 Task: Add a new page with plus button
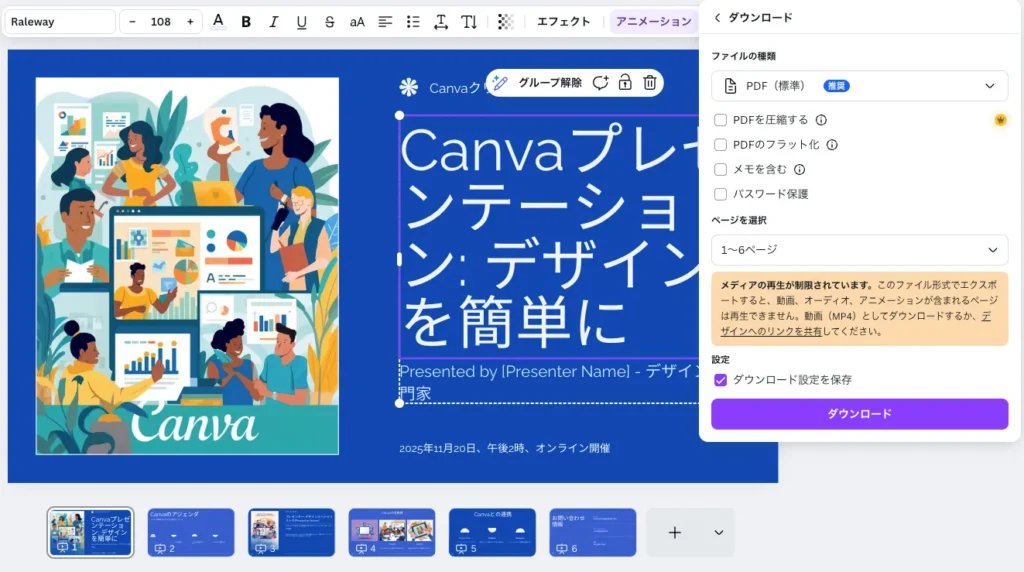pyautogui.click(x=675, y=533)
